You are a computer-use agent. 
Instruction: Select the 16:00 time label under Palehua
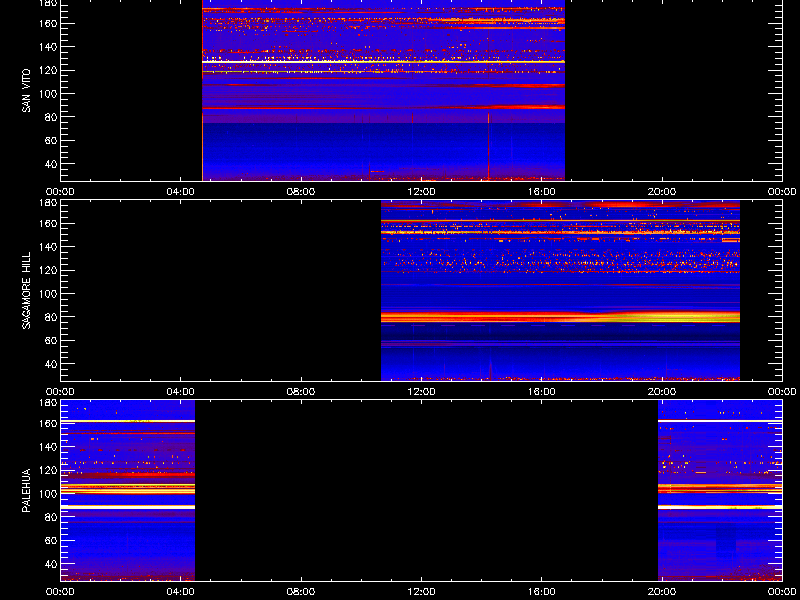pos(542,592)
